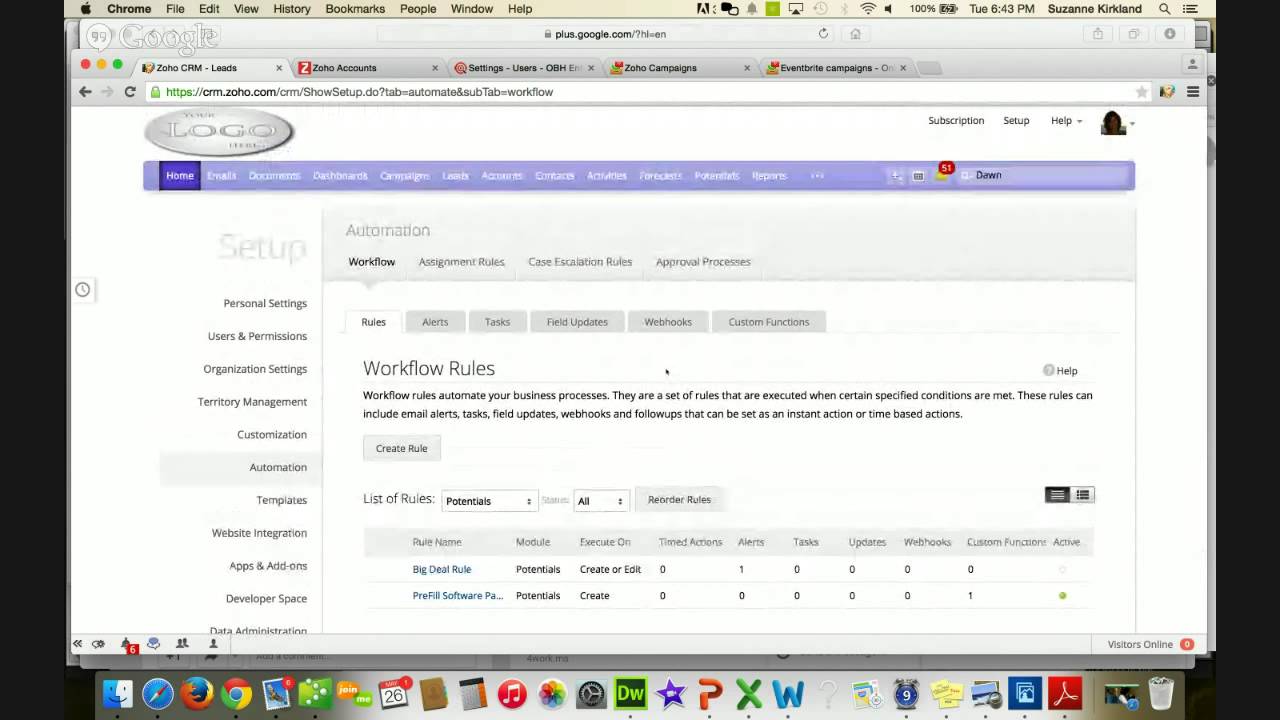
Task: Open Users & Permissions in sidebar
Action: tap(257, 336)
